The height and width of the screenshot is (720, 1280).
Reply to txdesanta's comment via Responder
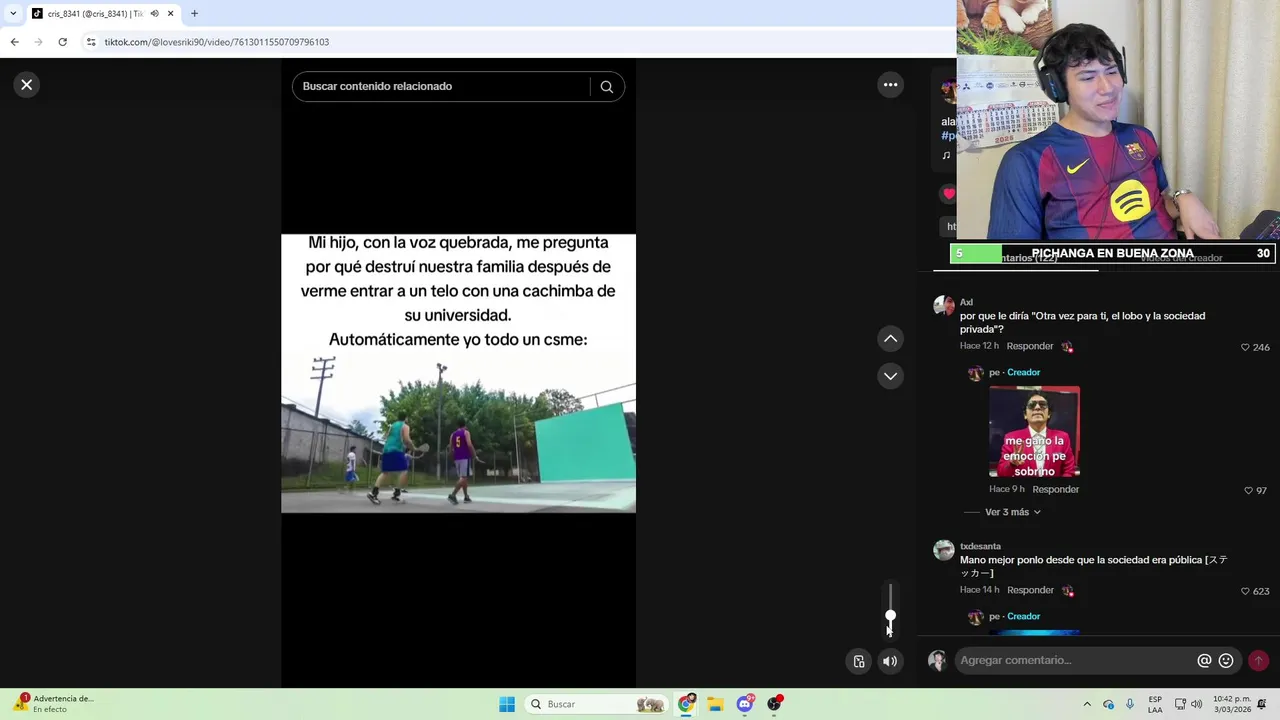1030,590
